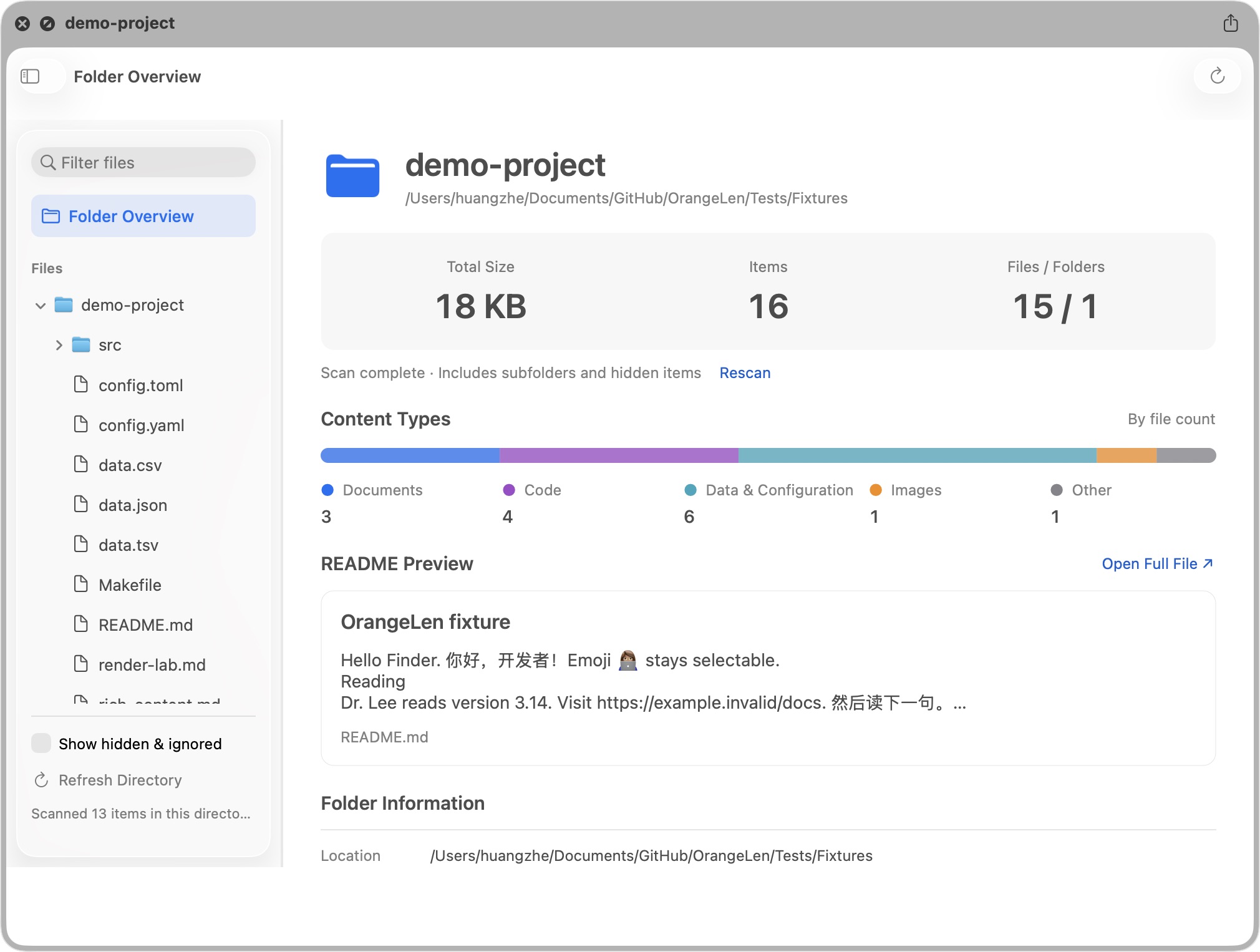Click the teal Data & Configuration bar segment
The image size is (1260, 952).
pyautogui.click(x=918, y=455)
